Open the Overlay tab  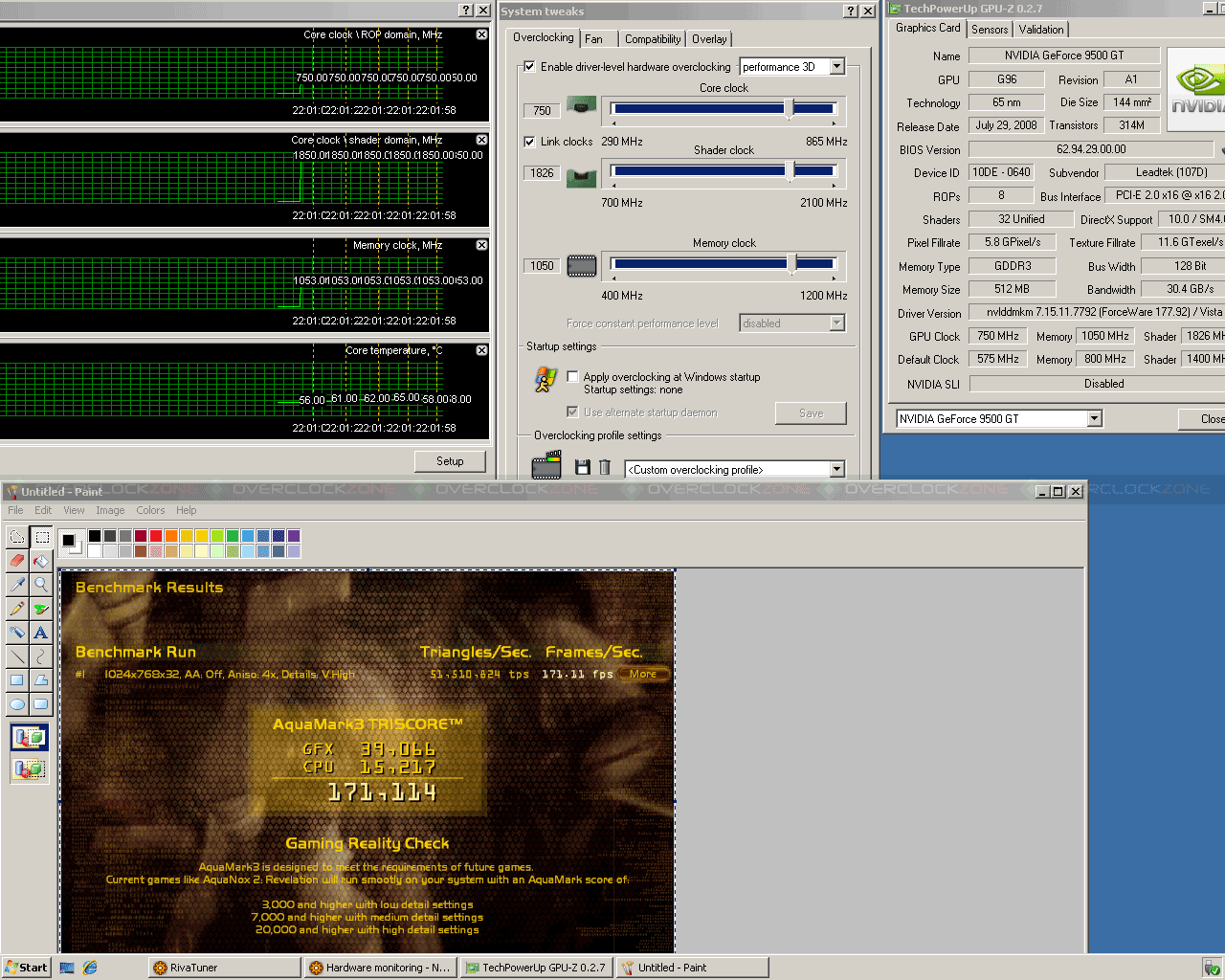pyautogui.click(x=709, y=39)
